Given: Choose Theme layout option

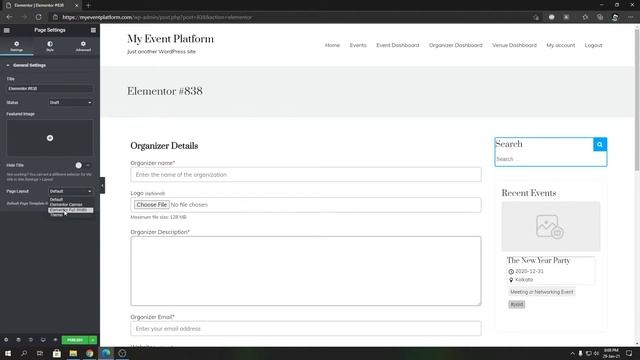Looking at the screenshot, I should 56,215.
